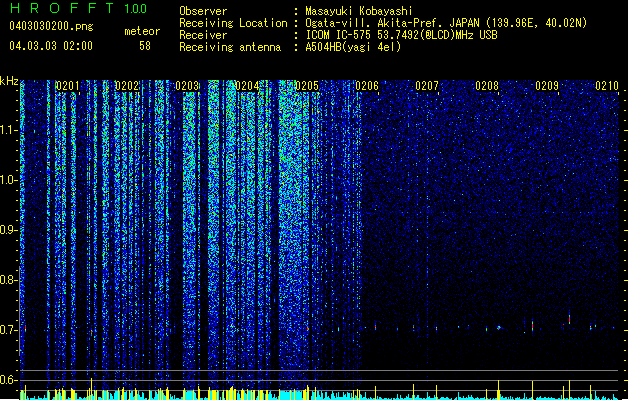Click the 0208 time marker
Image resolution: width=629 pixels, height=400 pixels.
487,86
